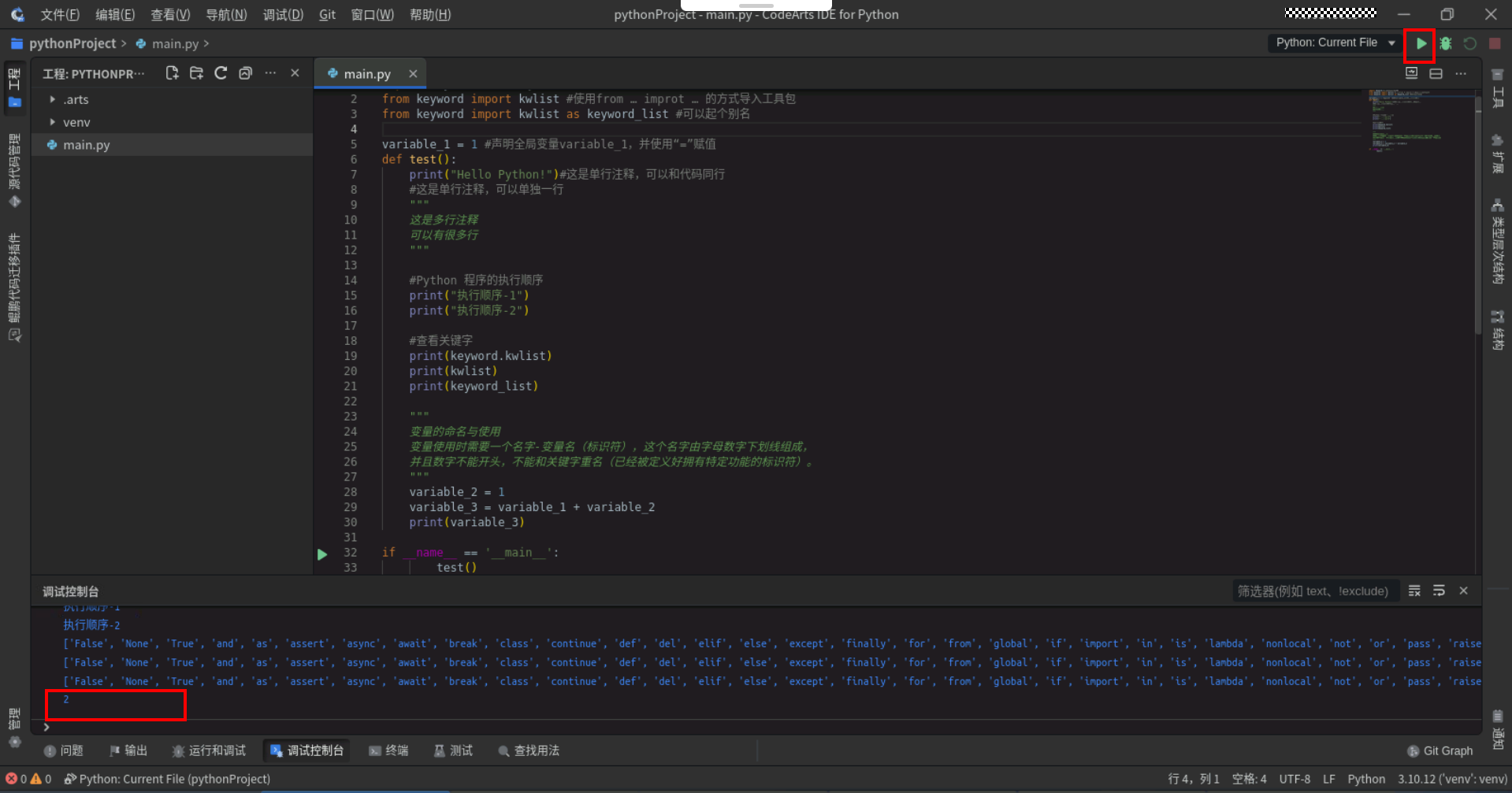Click the editor minimap
The image size is (1512, 793).
[1421, 120]
